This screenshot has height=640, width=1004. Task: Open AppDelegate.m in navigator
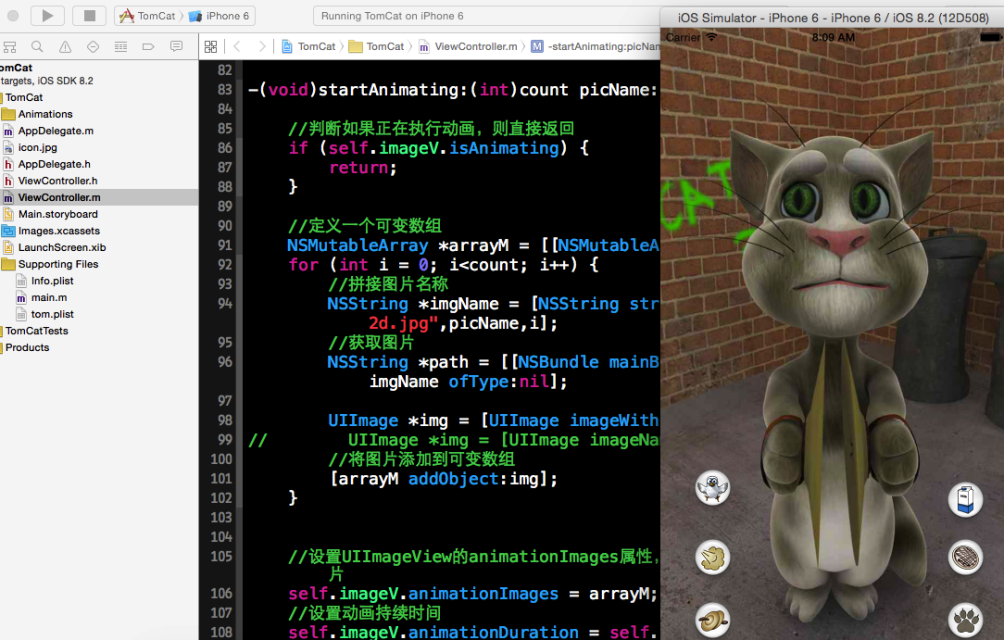pos(49,131)
